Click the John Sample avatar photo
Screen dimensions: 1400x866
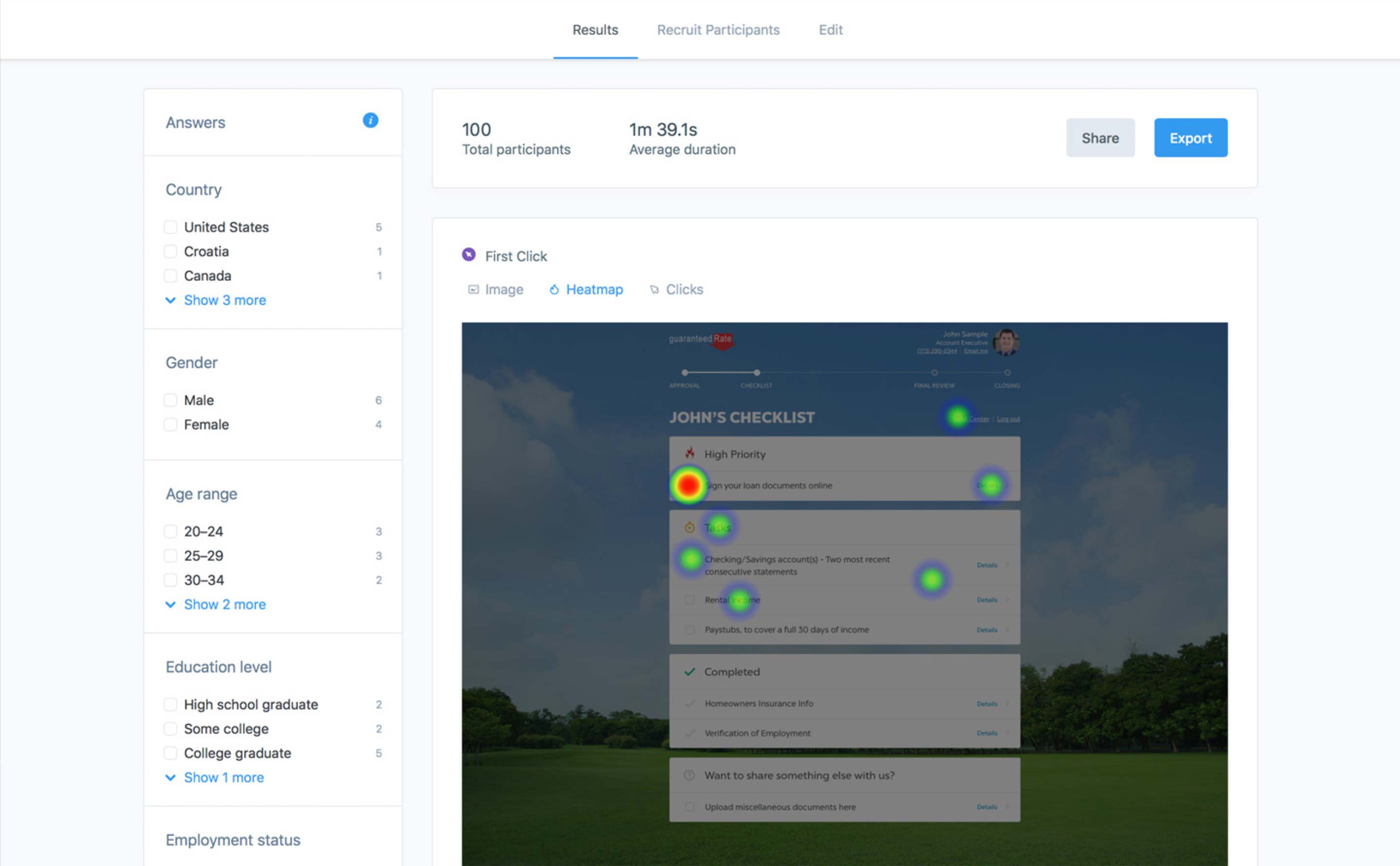point(1006,343)
